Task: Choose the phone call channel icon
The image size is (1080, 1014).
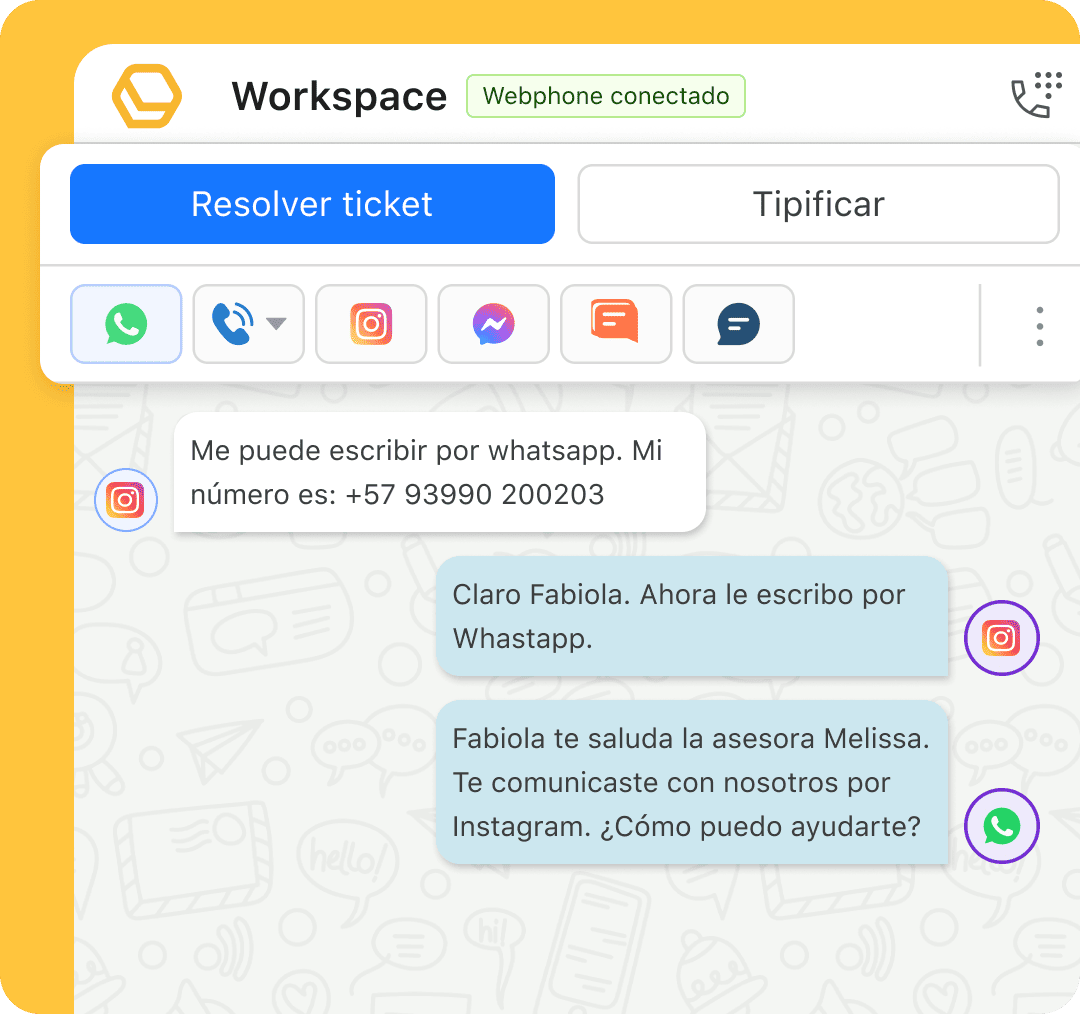Action: [232, 324]
